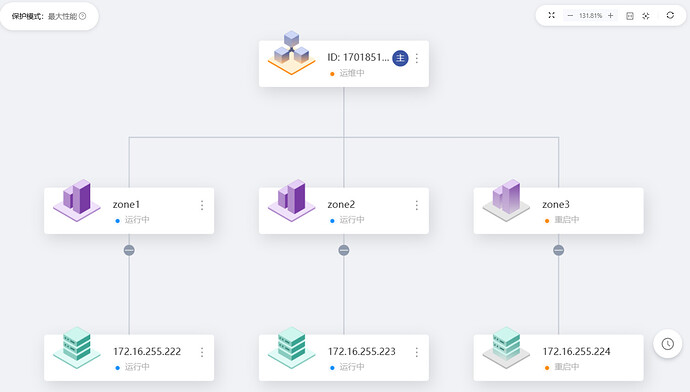Zoom in with the plus button
The height and width of the screenshot is (392, 690).
point(610,16)
